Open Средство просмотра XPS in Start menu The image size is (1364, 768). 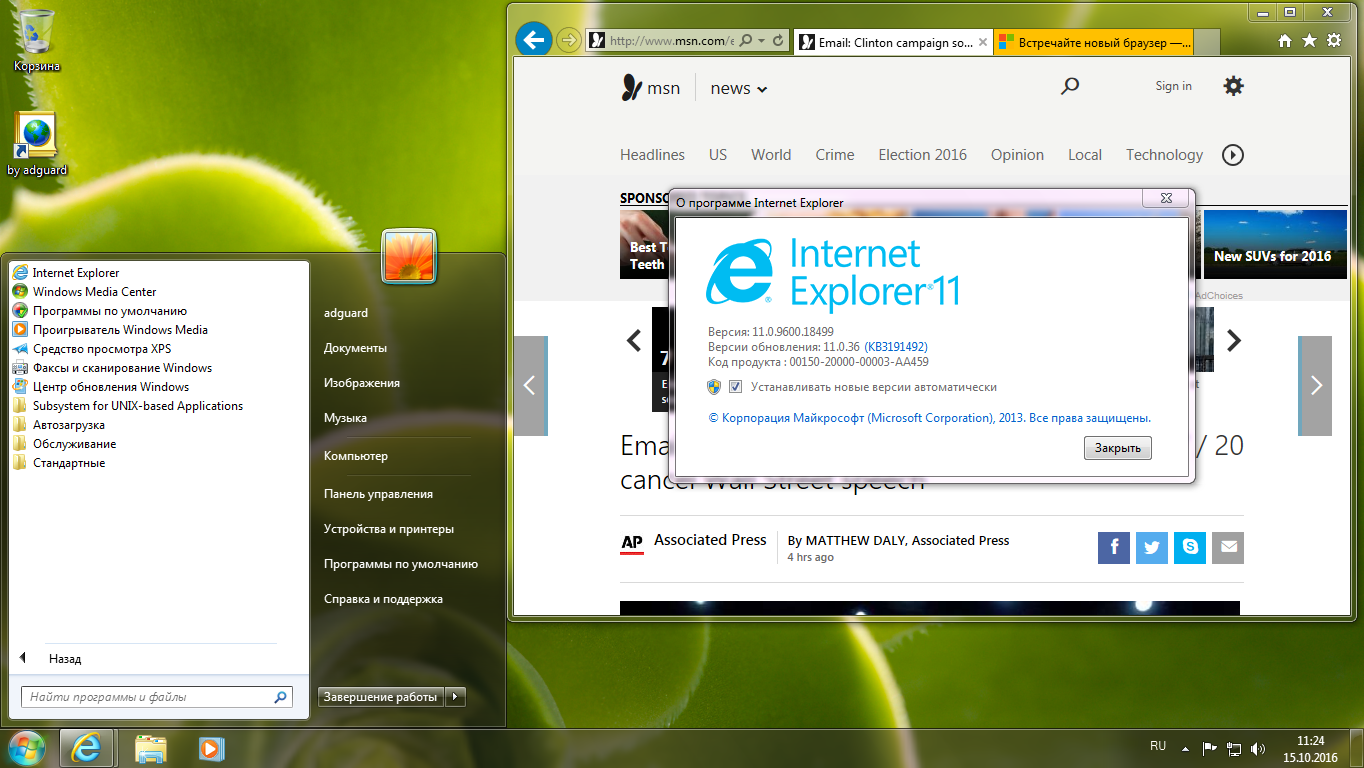pos(92,349)
